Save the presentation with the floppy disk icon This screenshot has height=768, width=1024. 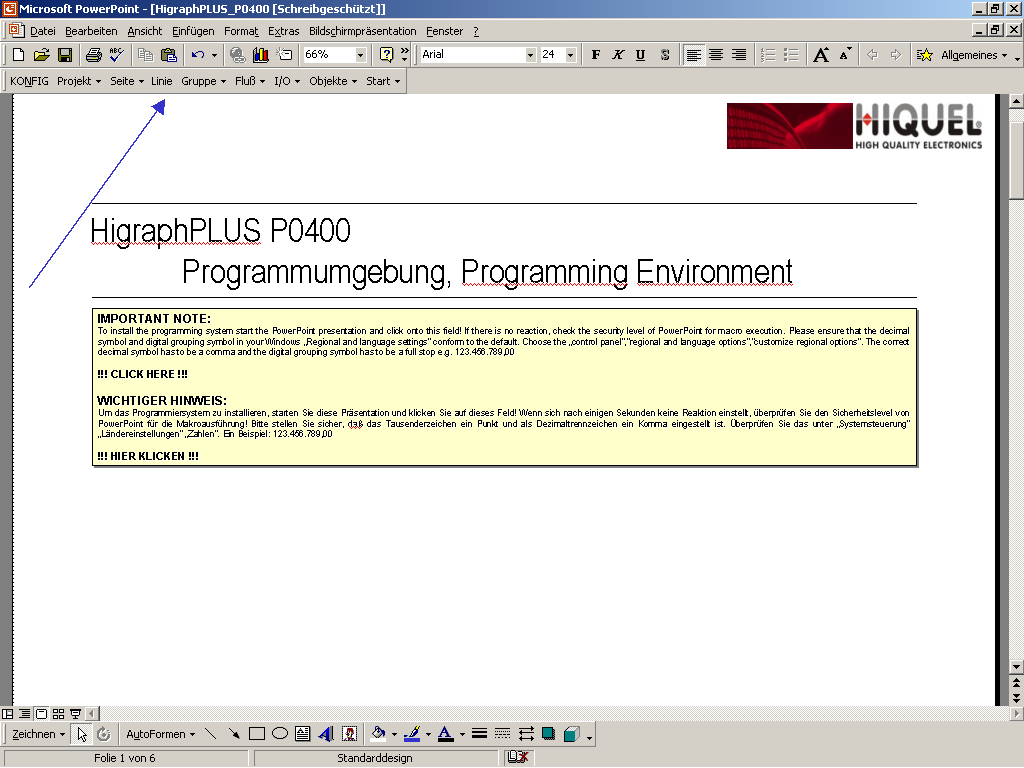pos(65,55)
